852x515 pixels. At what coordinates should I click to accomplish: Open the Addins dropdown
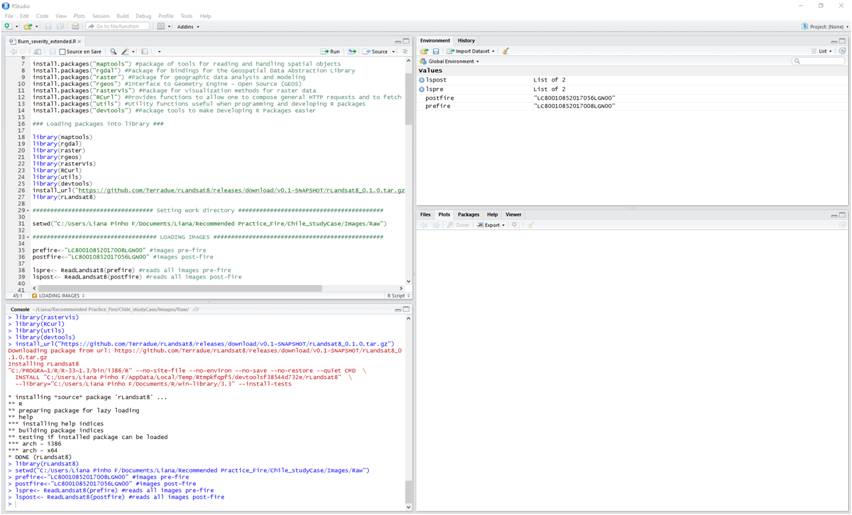tap(186, 26)
